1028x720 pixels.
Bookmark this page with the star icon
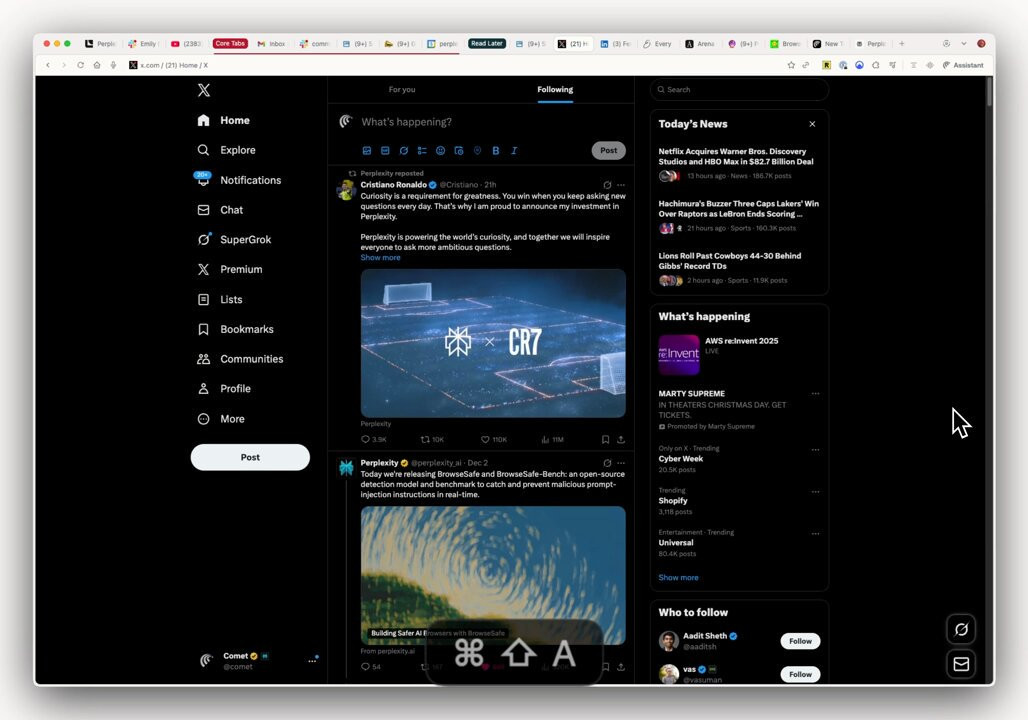(x=791, y=65)
